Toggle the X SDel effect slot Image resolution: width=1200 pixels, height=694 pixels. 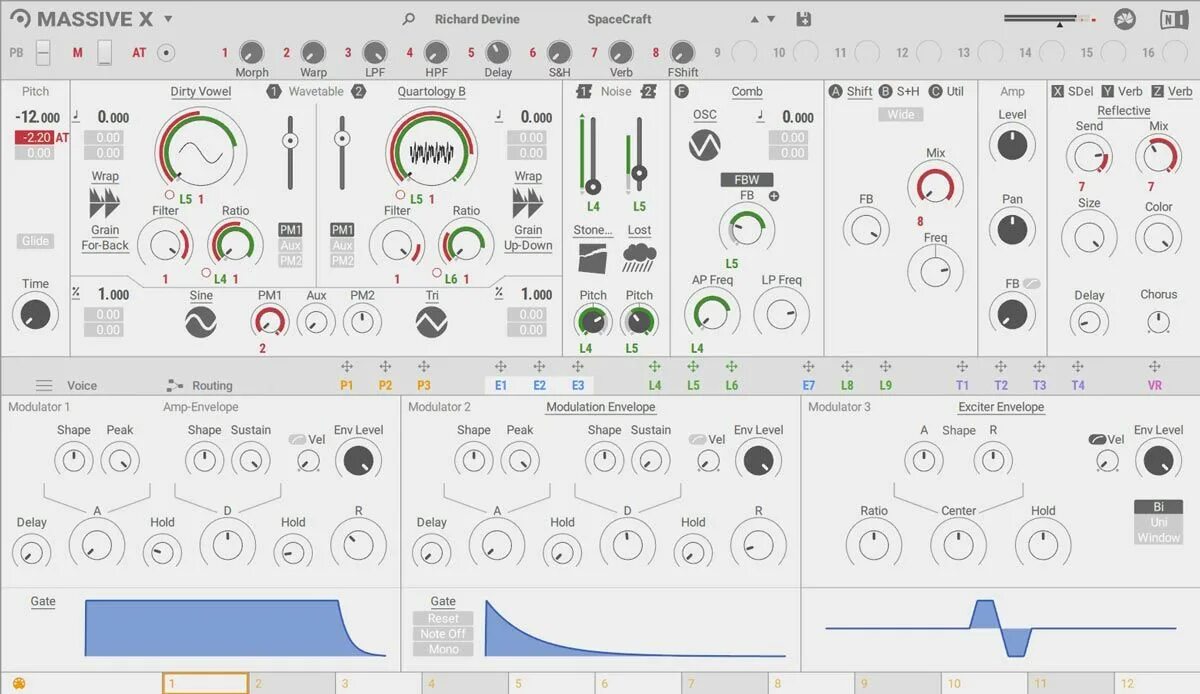click(x=1058, y=91)
